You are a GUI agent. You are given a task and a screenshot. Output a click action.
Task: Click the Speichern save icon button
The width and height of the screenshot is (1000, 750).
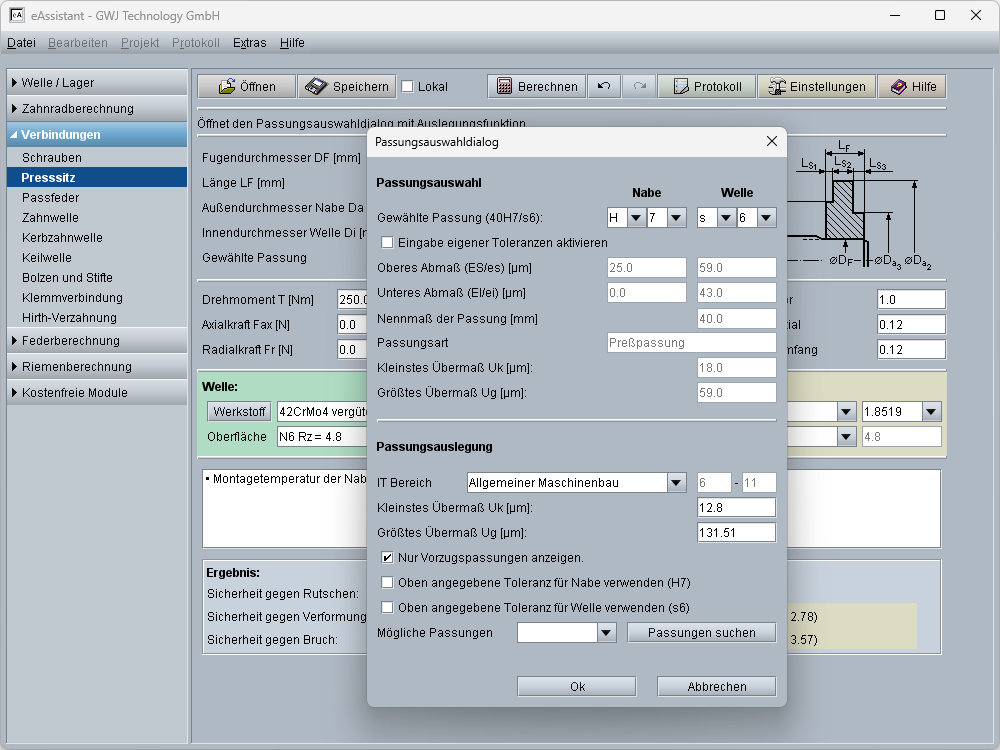click(x=347, y=87)
